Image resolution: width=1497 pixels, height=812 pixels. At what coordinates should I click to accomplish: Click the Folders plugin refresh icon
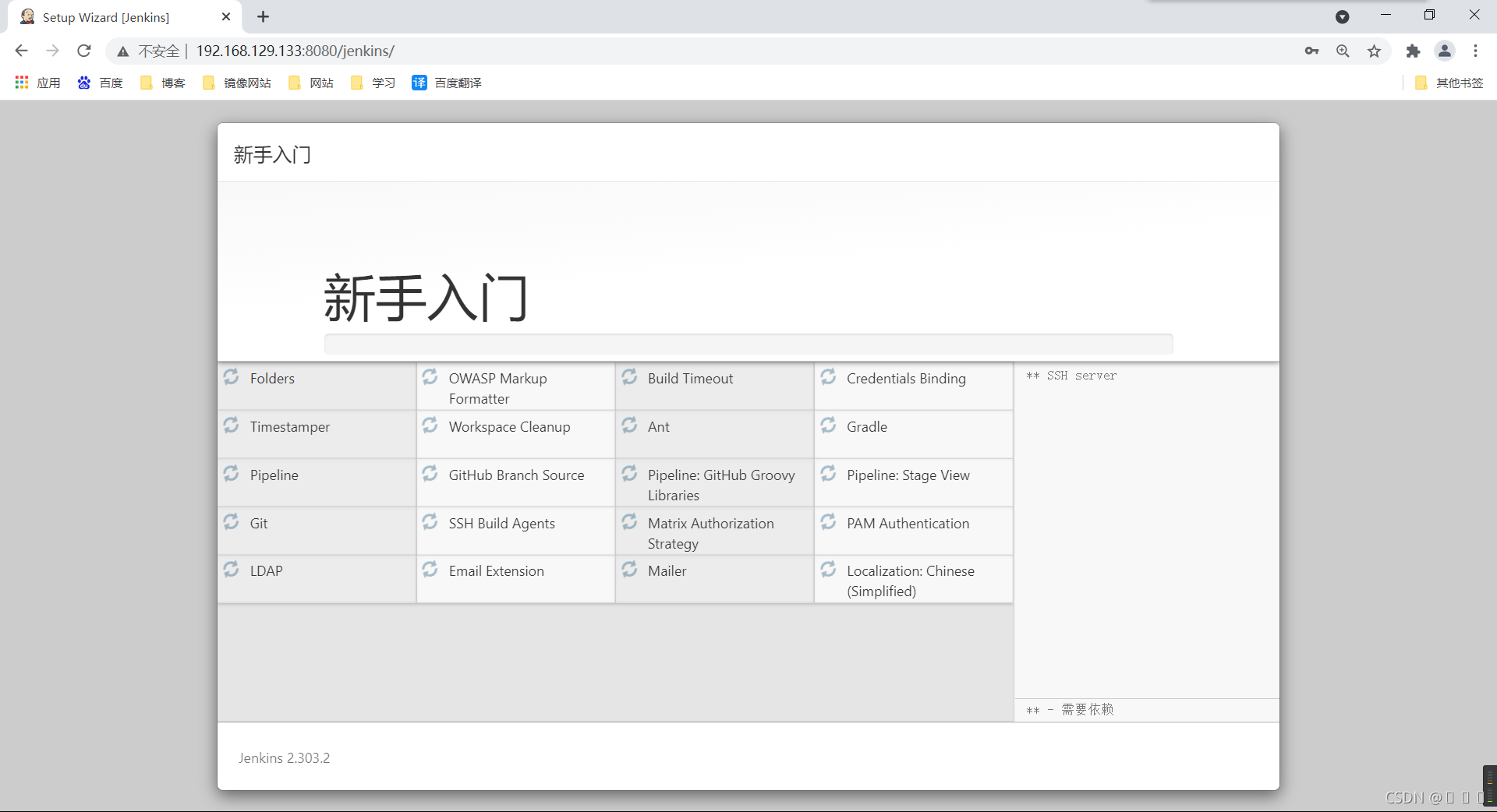[x=232, y=377]
